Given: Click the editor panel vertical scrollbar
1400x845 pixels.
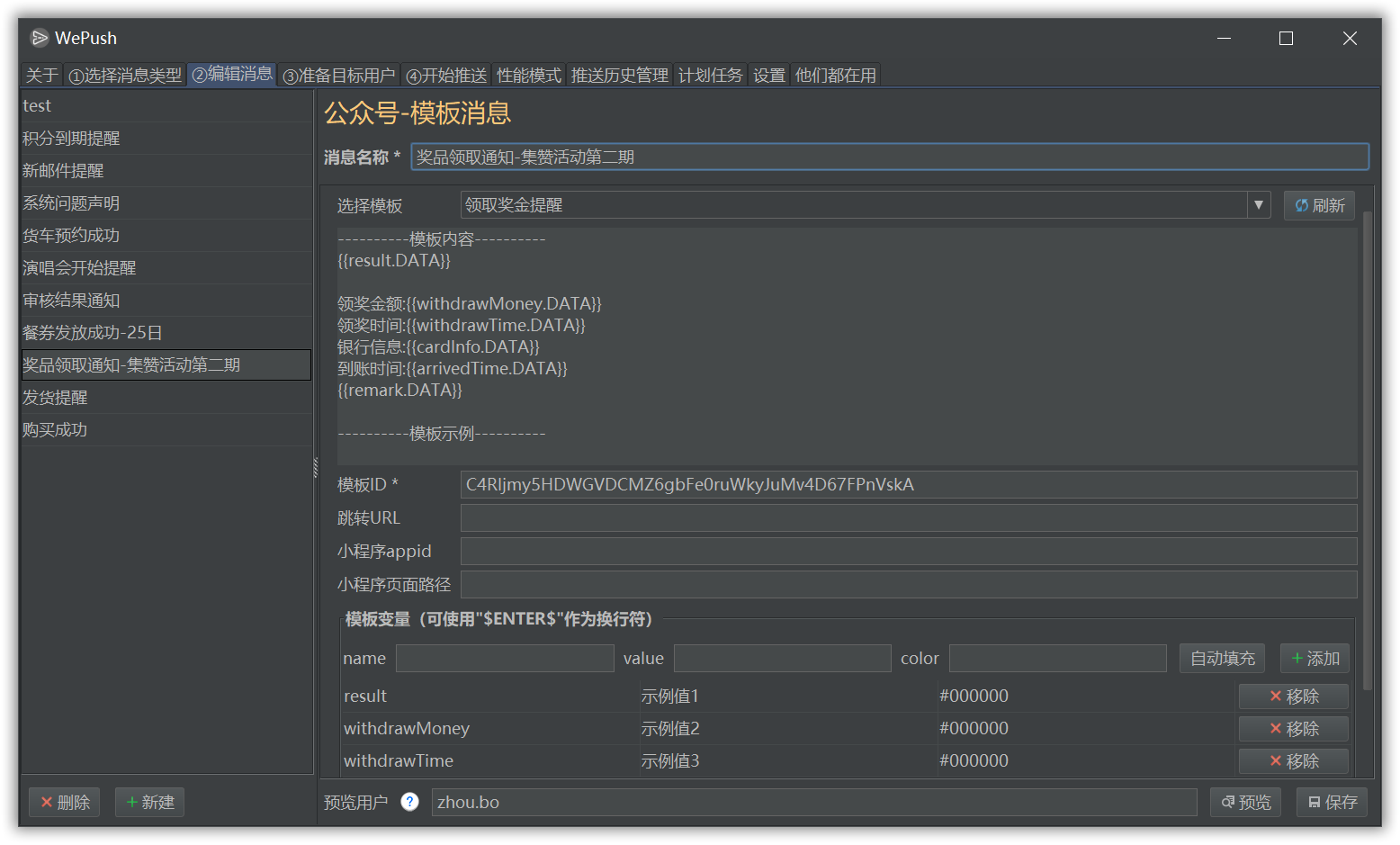Looking at the screenshot, I should [x=1368, y=450].
